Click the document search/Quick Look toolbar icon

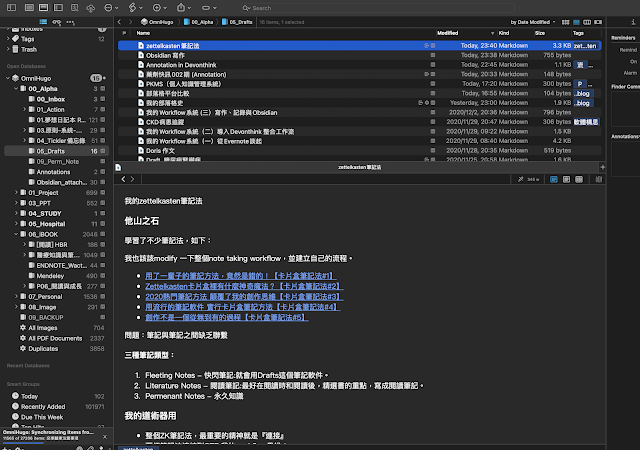[74, 7]
